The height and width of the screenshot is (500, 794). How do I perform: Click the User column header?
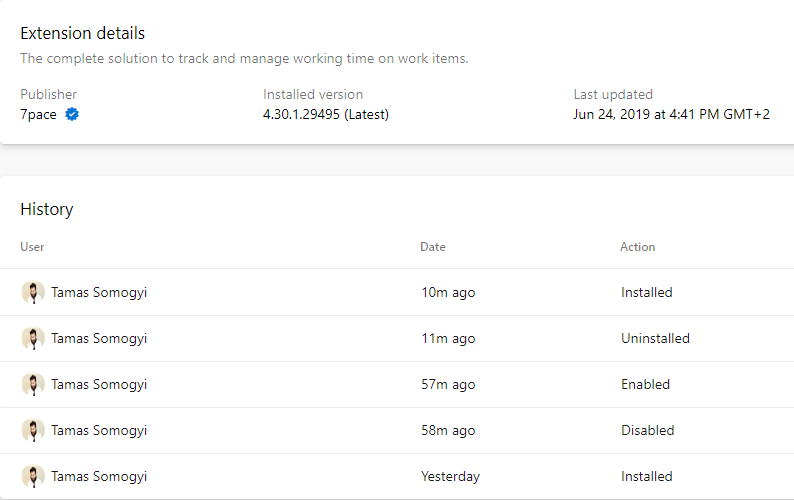[32, 247]
